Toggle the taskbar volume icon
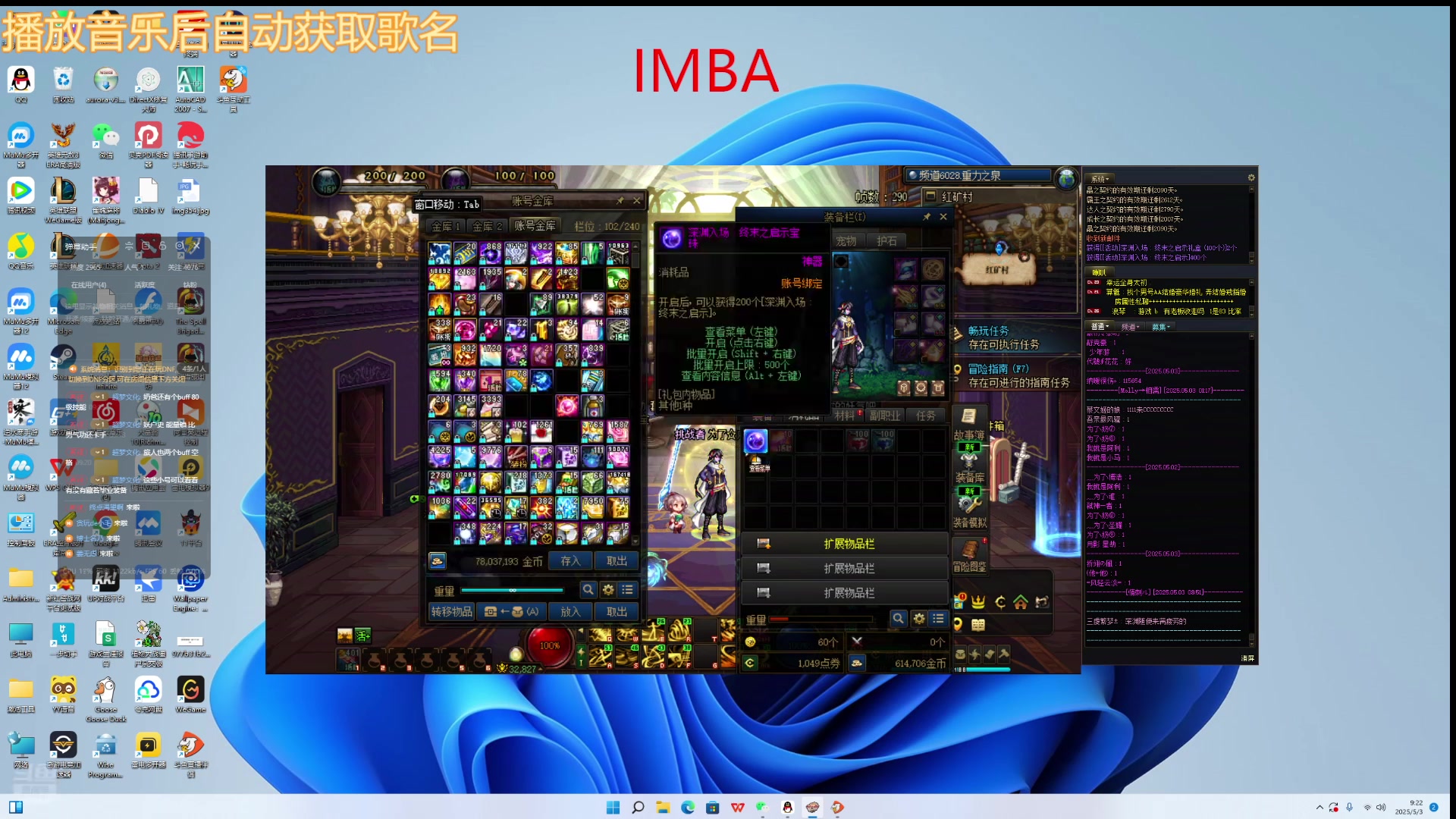1456x819 pixels. tap(1381, 807)
